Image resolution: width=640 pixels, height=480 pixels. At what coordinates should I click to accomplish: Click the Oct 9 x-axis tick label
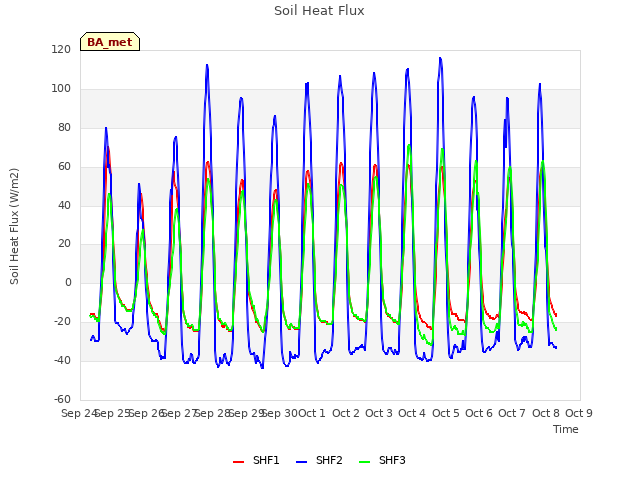579,413
